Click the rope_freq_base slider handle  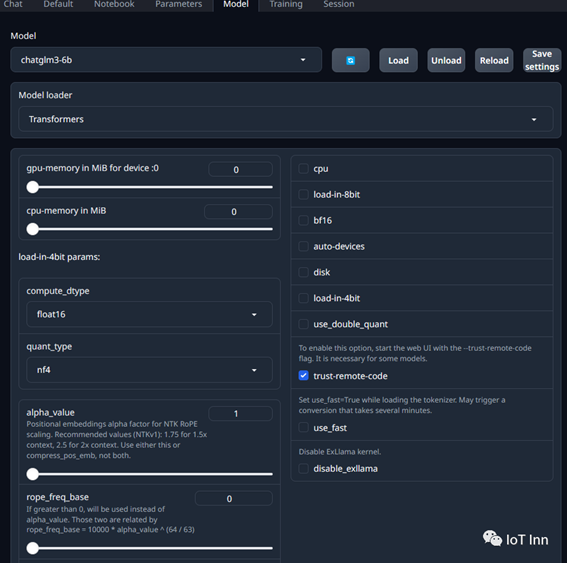tap(33, 548)
